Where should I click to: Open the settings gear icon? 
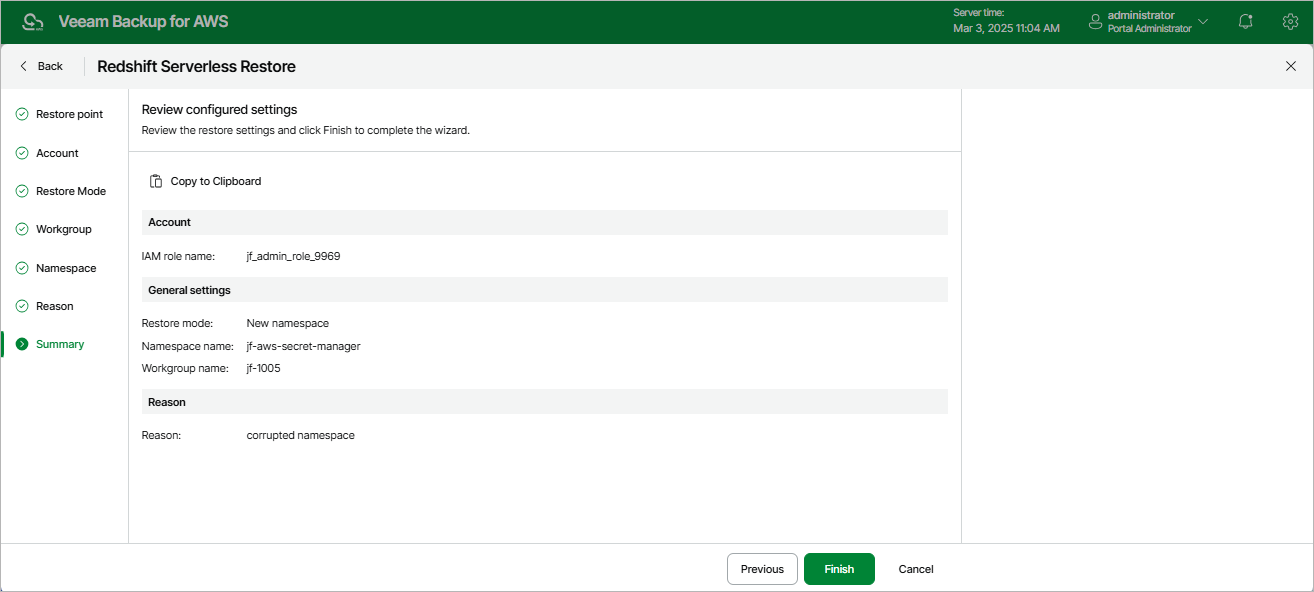(x=1290, y=21)
